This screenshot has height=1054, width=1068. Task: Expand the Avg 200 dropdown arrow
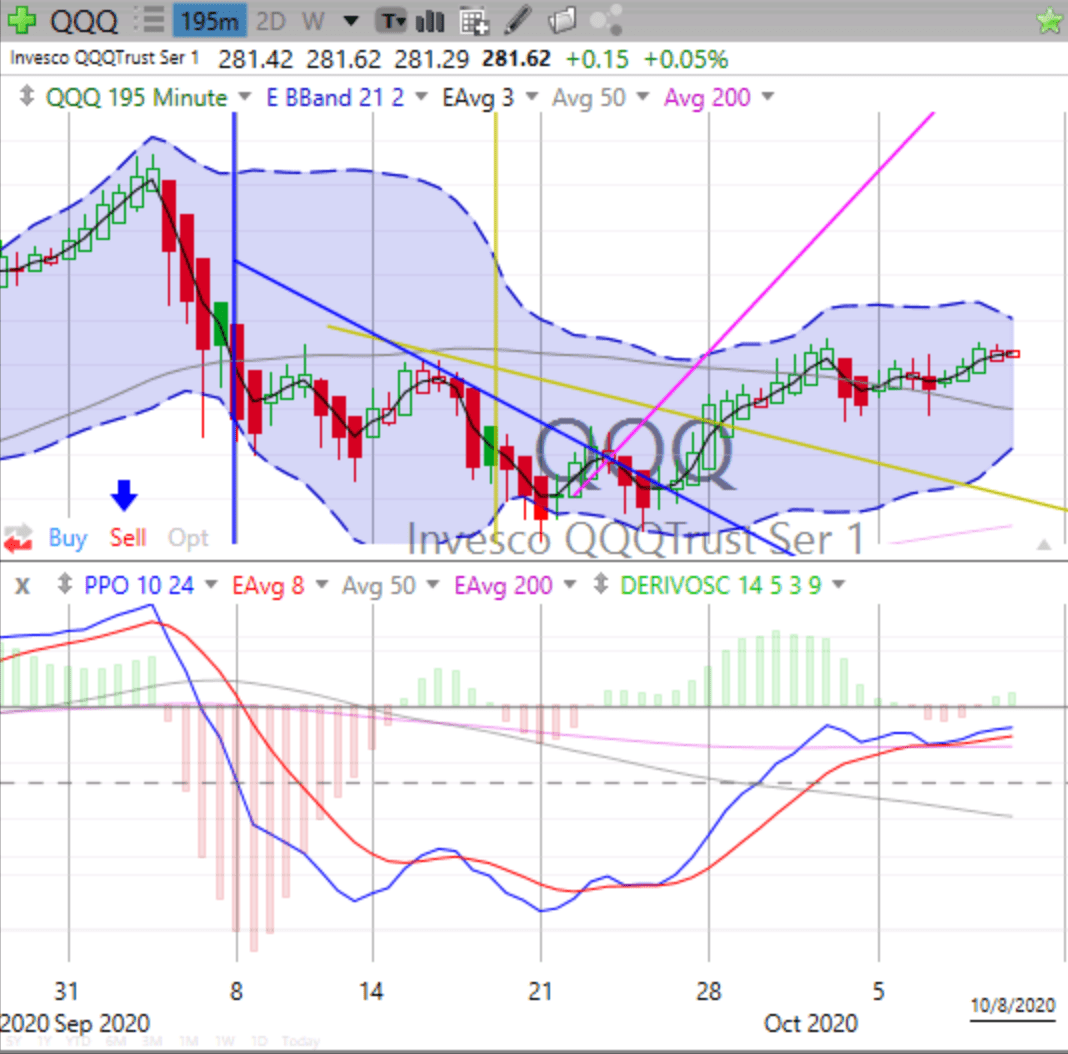(768, 97)
